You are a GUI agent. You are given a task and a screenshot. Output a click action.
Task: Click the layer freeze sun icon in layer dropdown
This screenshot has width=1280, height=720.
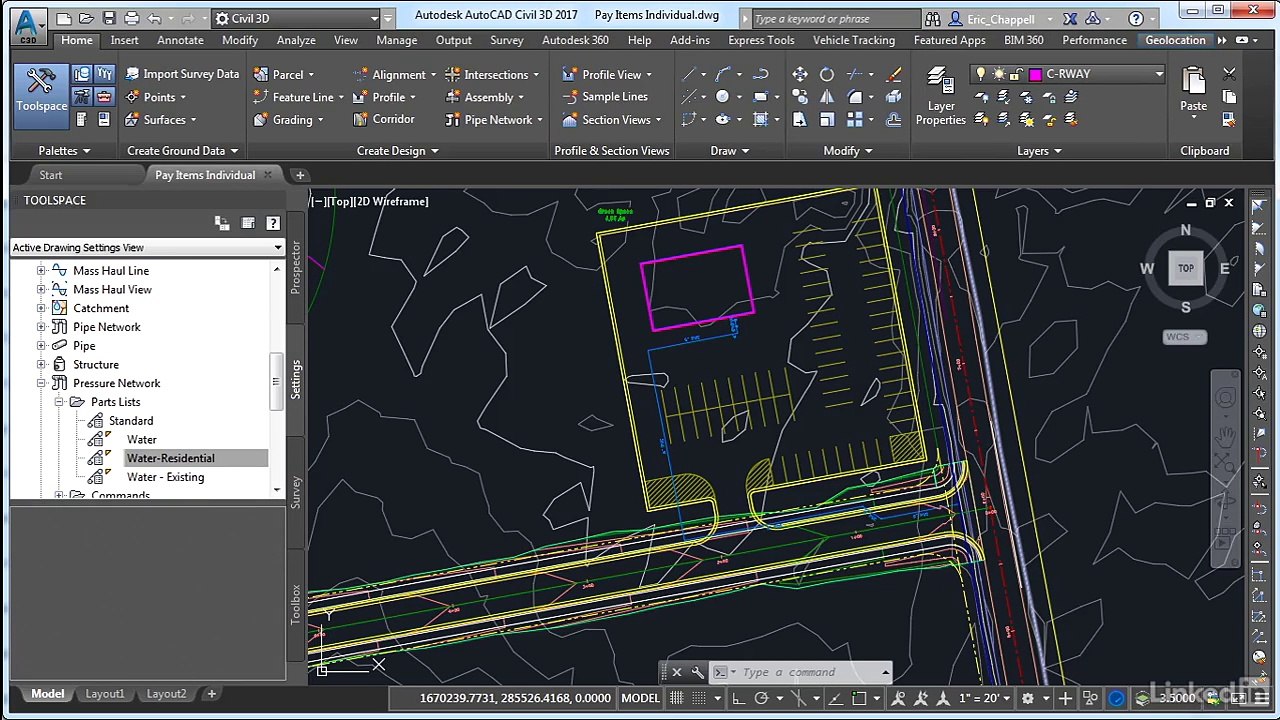pos(998,74)
